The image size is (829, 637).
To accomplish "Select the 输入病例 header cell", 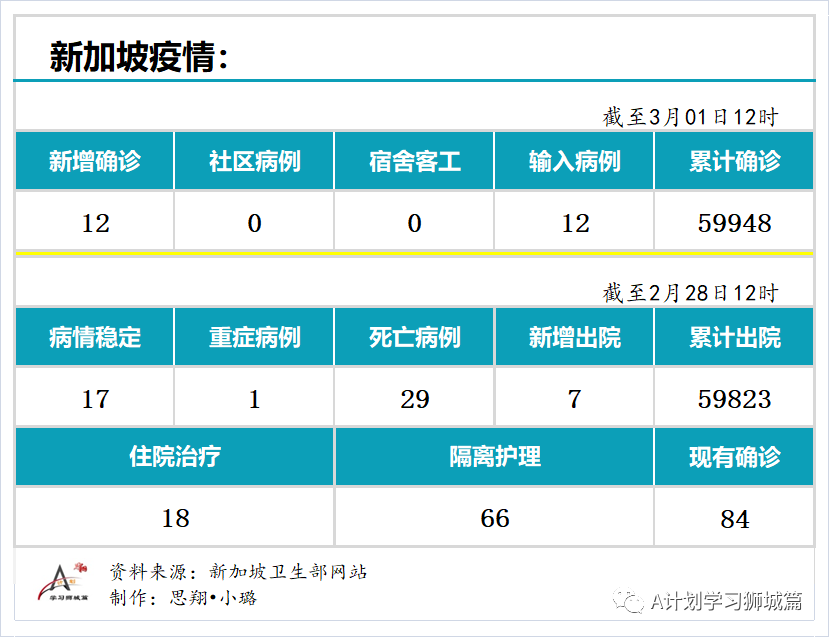I will click(572, 160).
